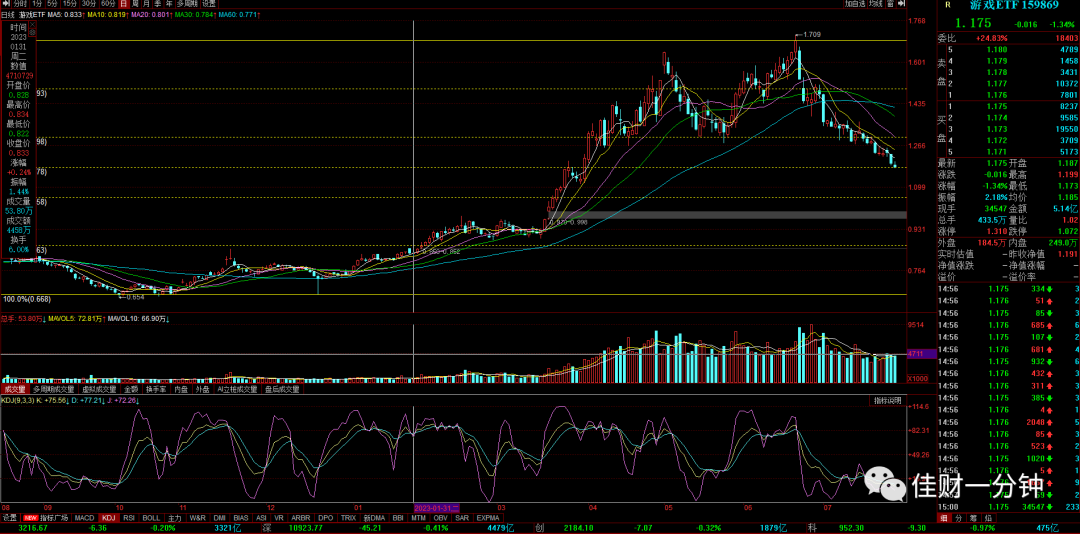Switch indicator to DMI
Image resolution: width=1080 pixels, height=534 pixels.
pos(220,517)
